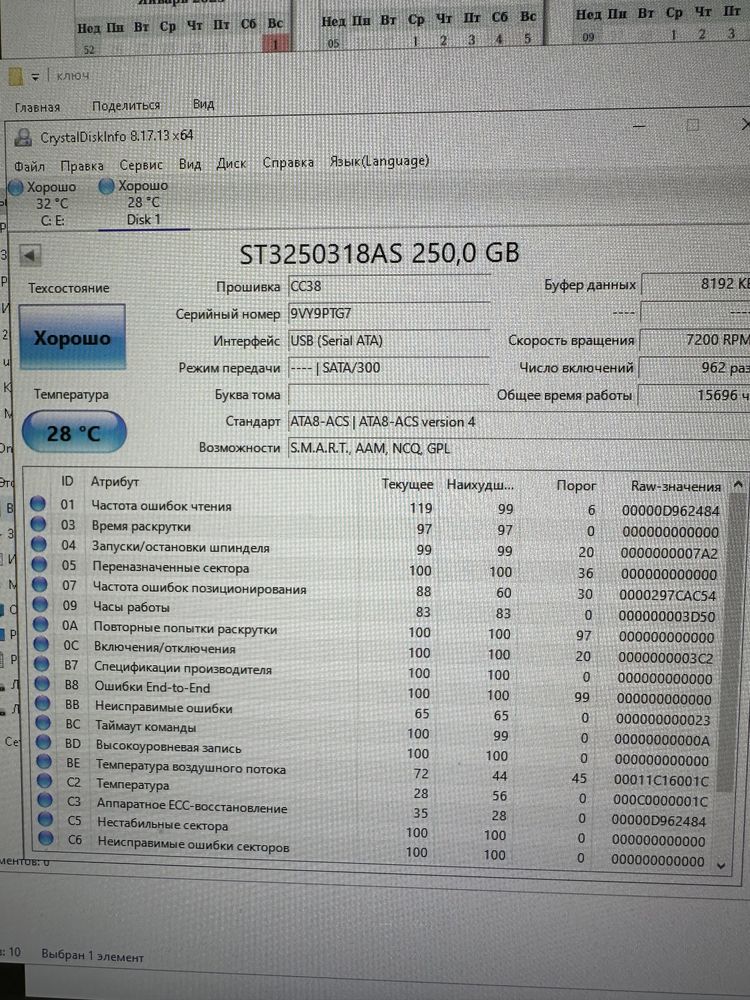Click the status dot for attribute 07

click(40, 584)
